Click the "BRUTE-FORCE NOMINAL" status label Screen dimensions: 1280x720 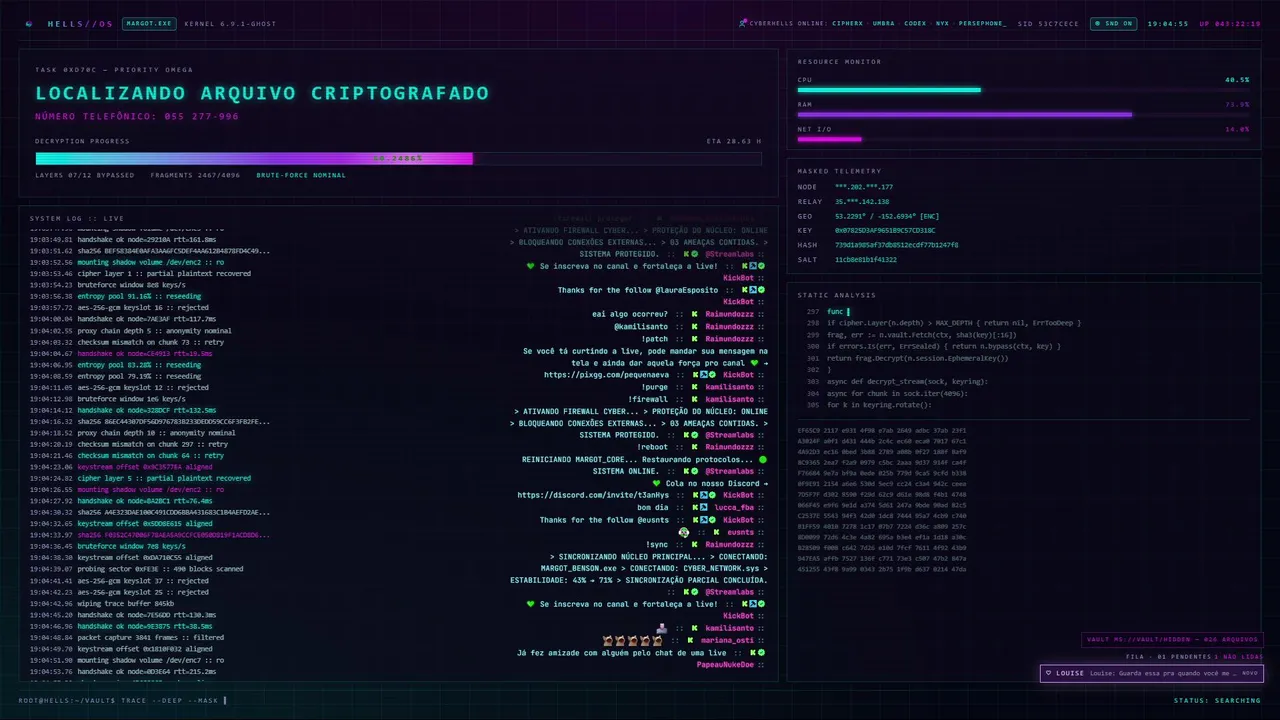[x=301, y=175]
